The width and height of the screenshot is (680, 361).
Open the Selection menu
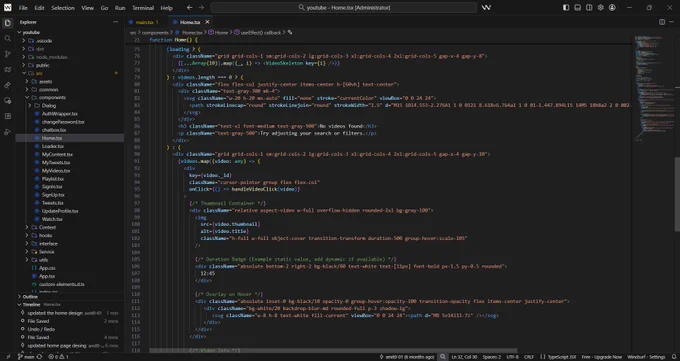[x=63, y=8]
